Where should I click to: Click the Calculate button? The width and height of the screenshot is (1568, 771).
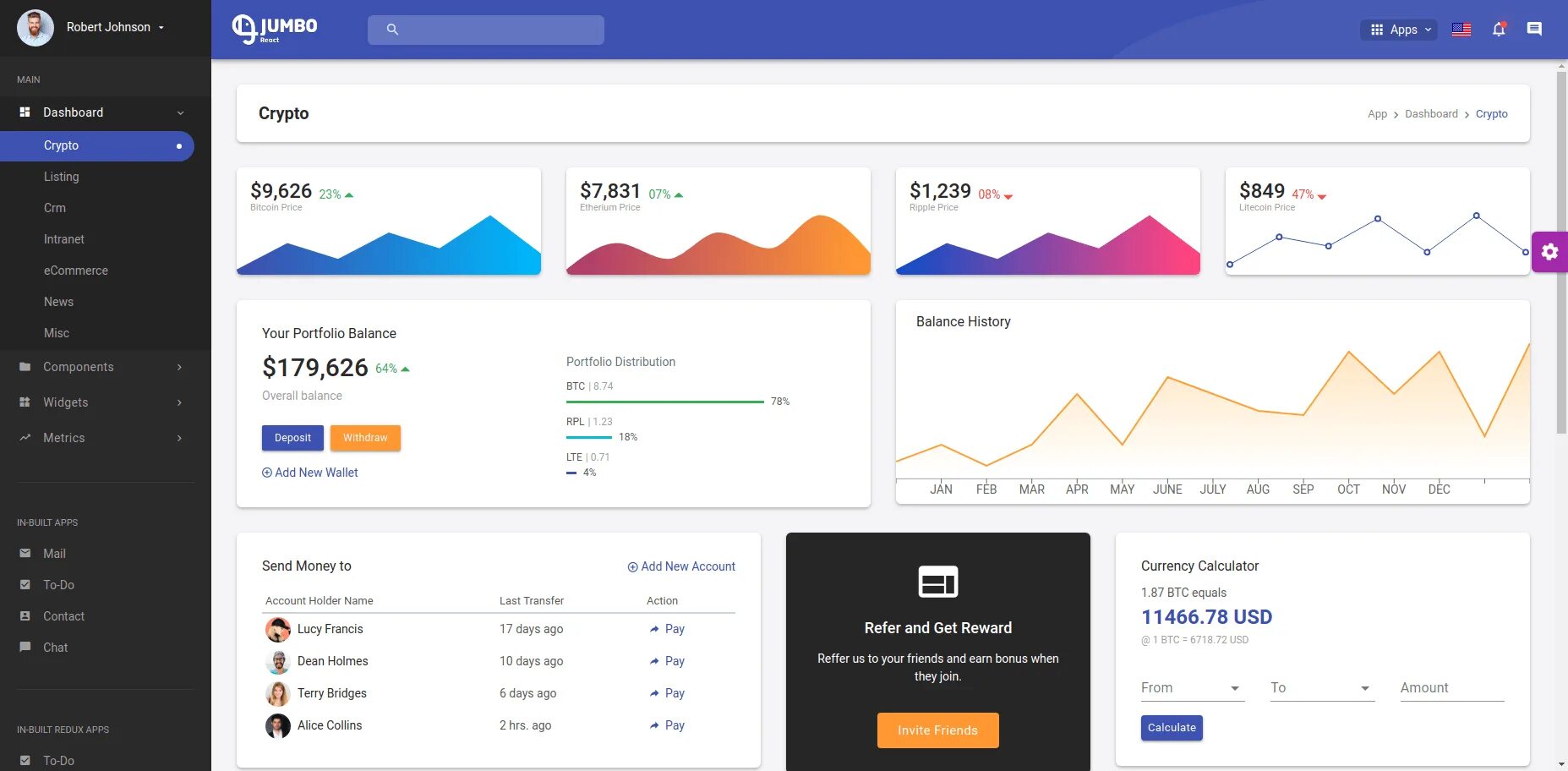click(1172, 728)
